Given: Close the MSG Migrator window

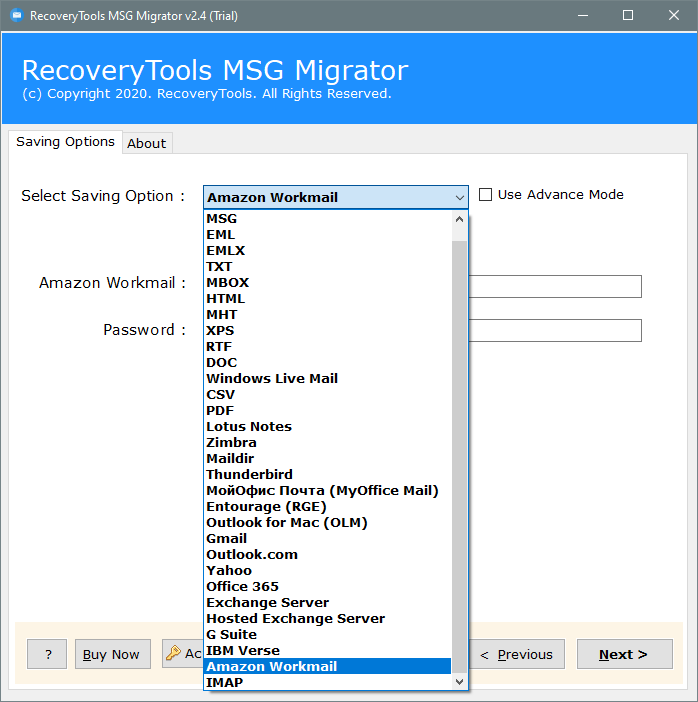Looking at the screenshot, I should click(673, 15).
